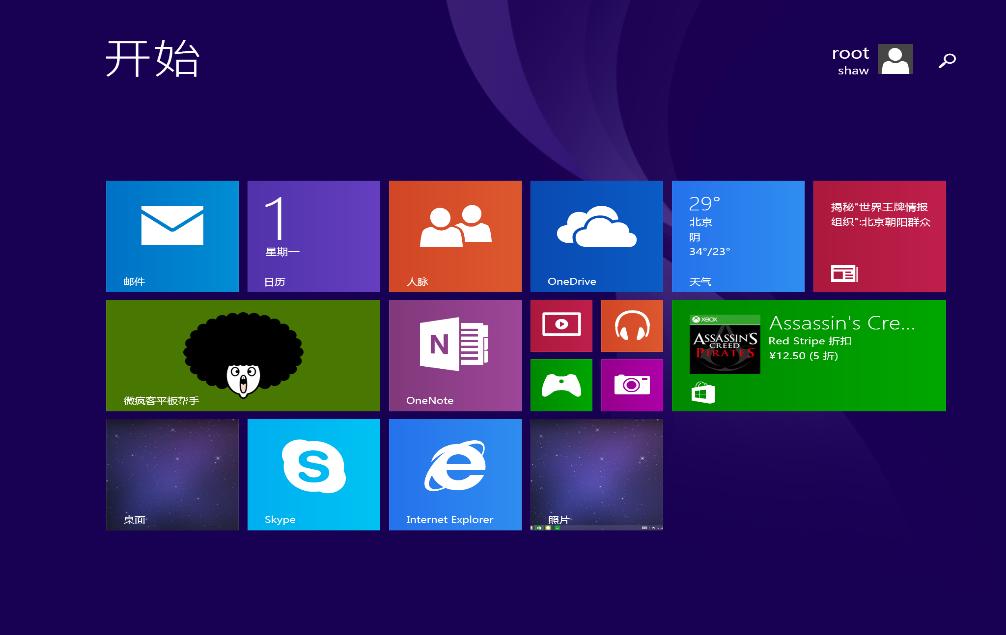The width and height of the screenshot is (1006, 635).
Task: Open the Calendar (日历) tile
Action: point(314,236)
